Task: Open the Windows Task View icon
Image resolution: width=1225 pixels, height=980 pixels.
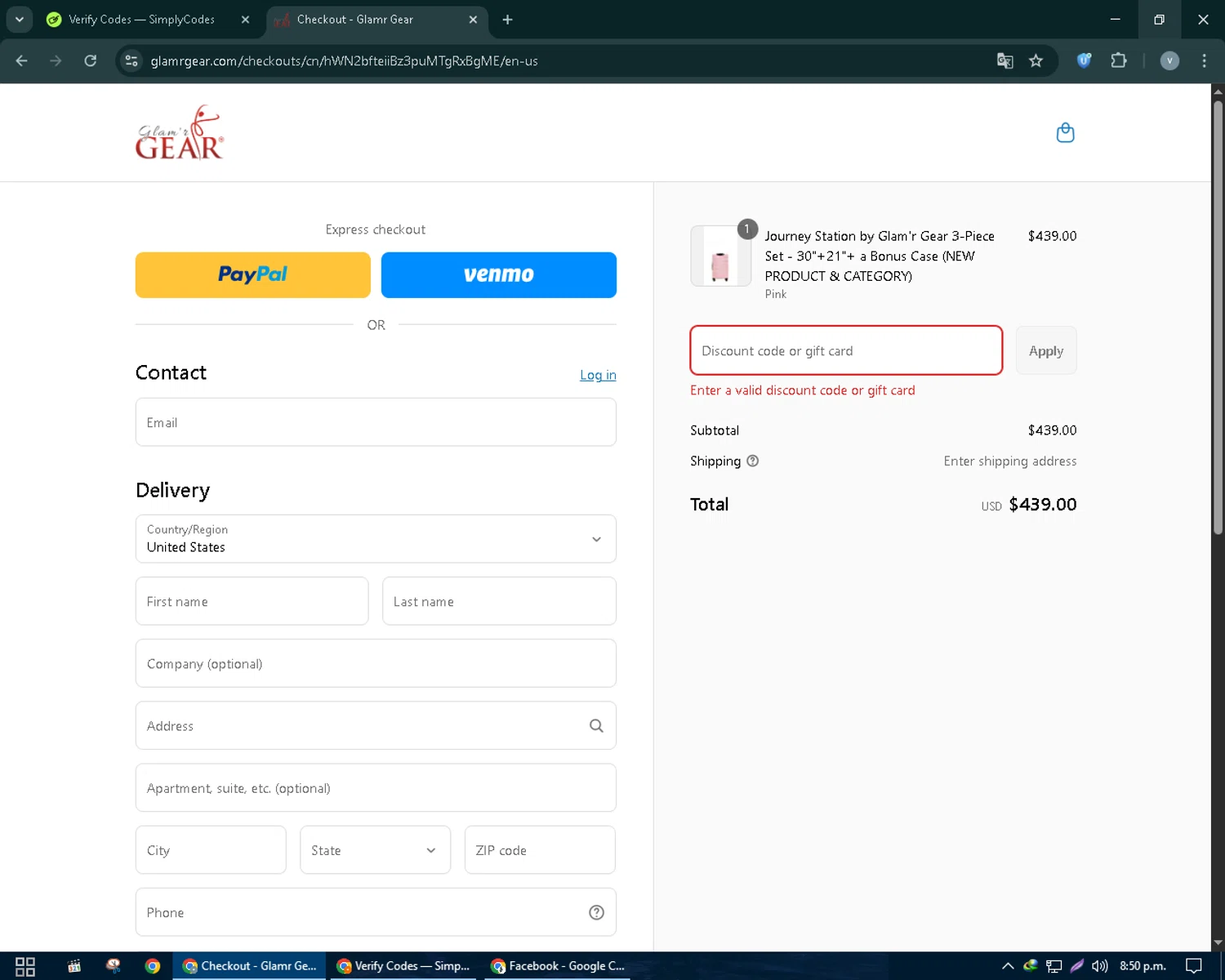Action: coord(25,966)
